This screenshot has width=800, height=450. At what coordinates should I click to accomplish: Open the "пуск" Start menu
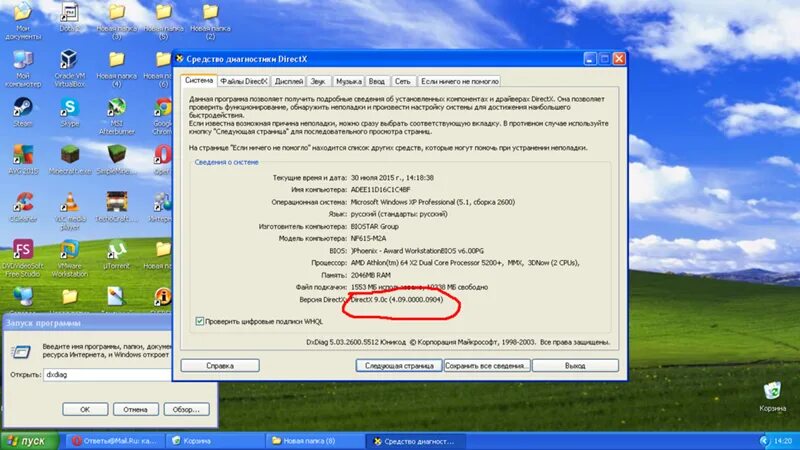[x=30, y=441]
